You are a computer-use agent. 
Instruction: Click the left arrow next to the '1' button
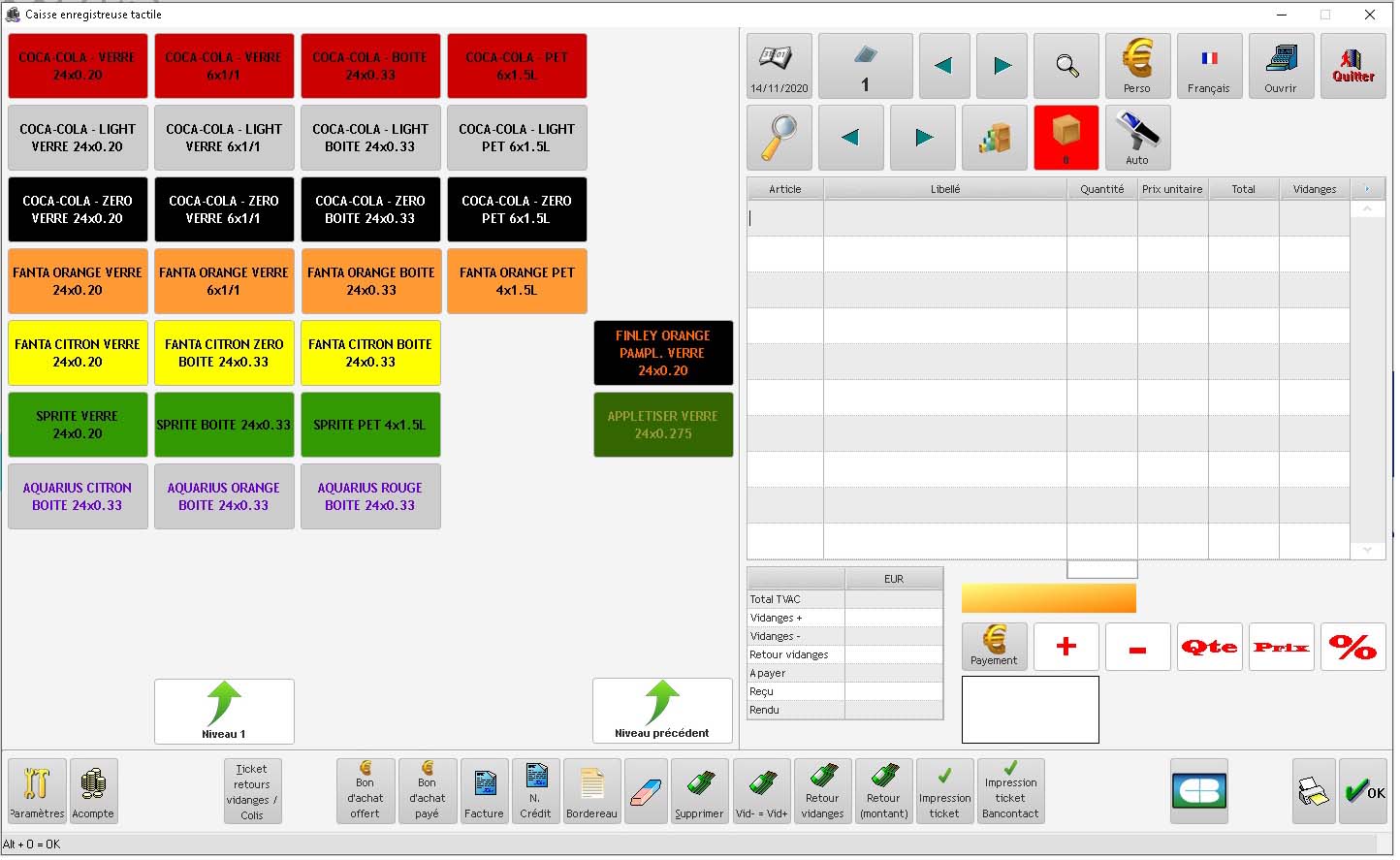point(944,66)
